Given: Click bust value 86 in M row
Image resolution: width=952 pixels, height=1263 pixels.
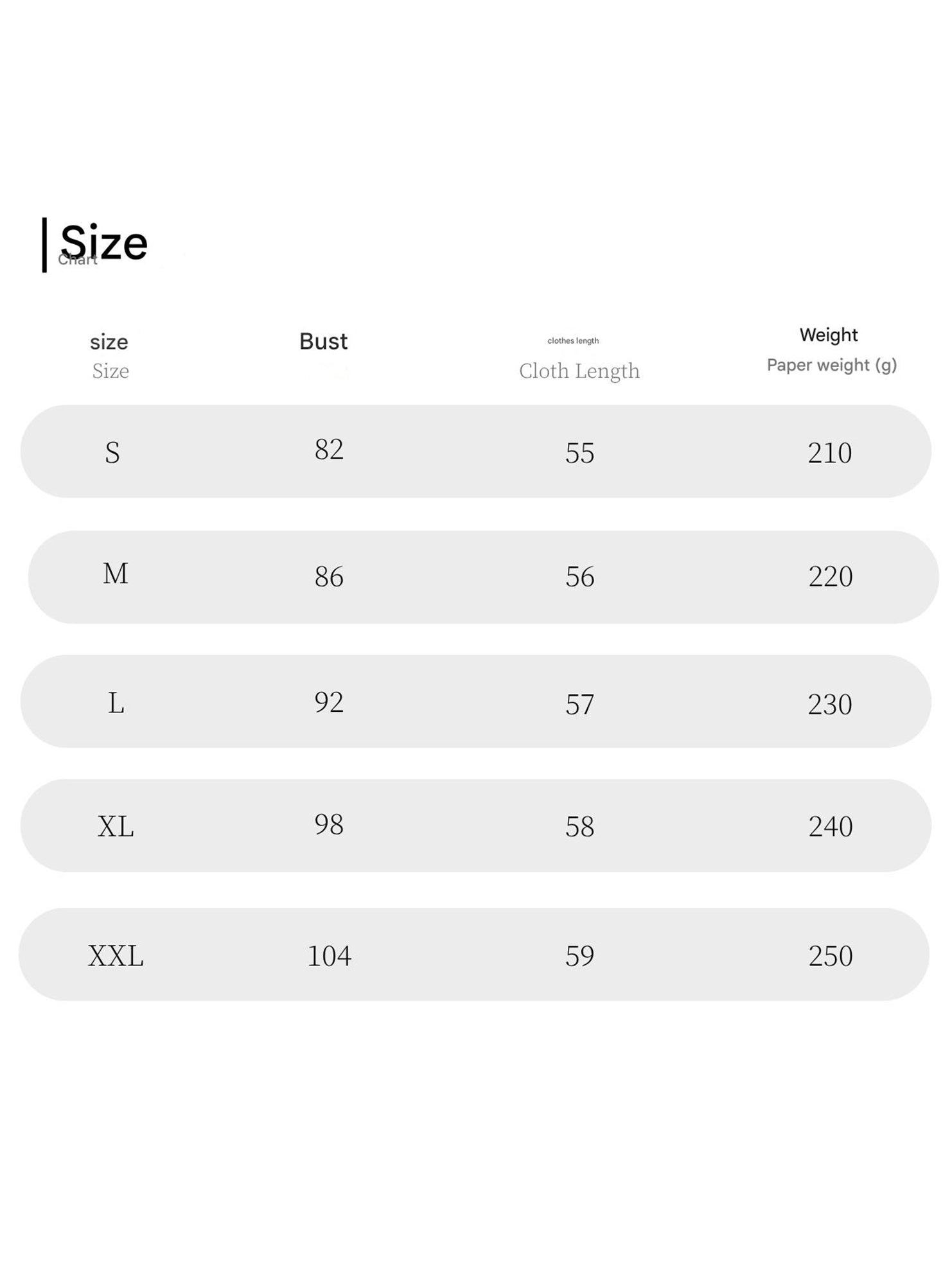Looking at the screenshot, I should pos(329,577).
